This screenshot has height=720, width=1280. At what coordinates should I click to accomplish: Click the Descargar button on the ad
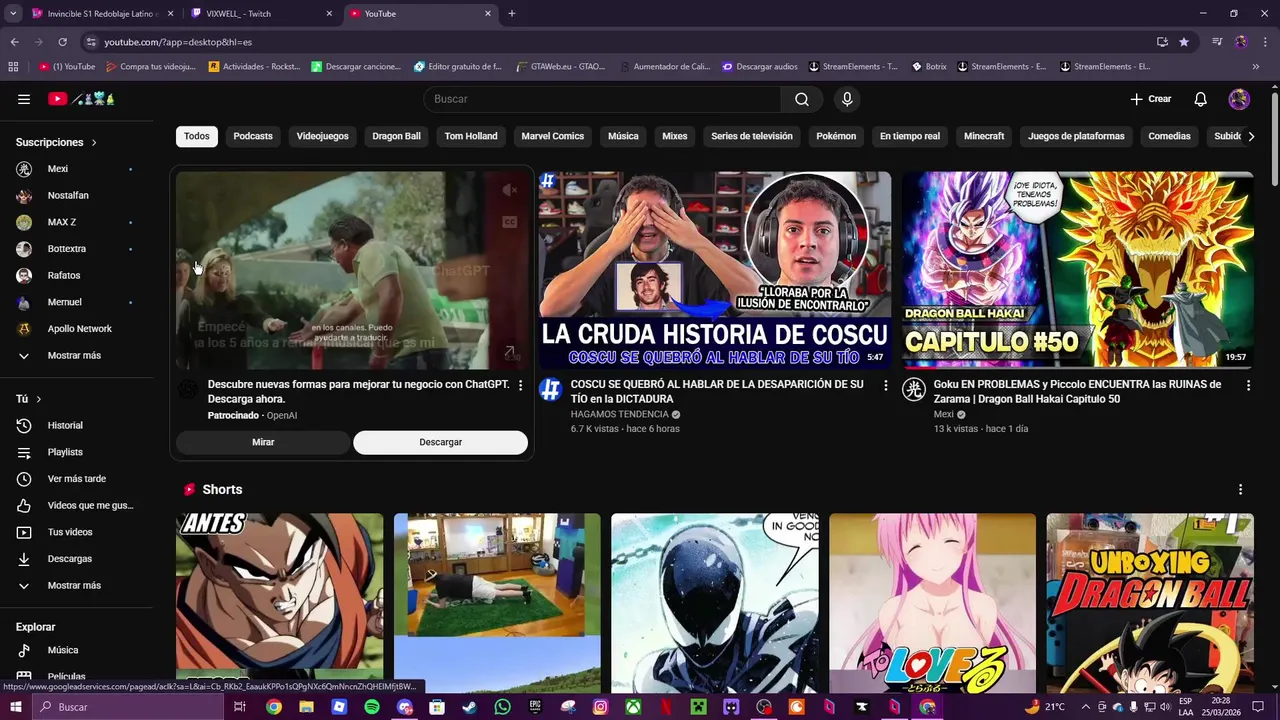pyautogui.click(x=441, y=442)
